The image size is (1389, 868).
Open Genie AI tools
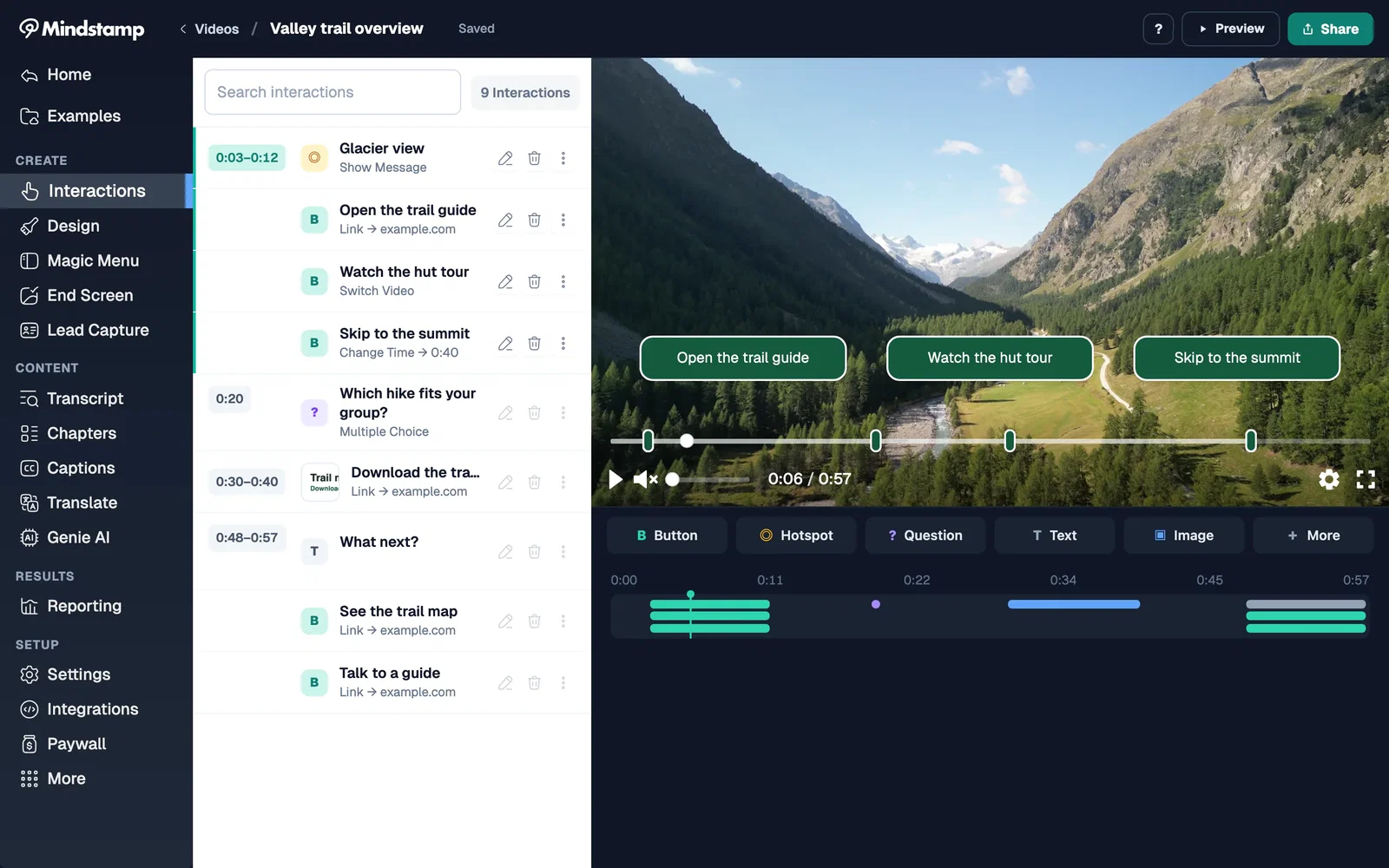pyautogui.click(x=95, y=537)
